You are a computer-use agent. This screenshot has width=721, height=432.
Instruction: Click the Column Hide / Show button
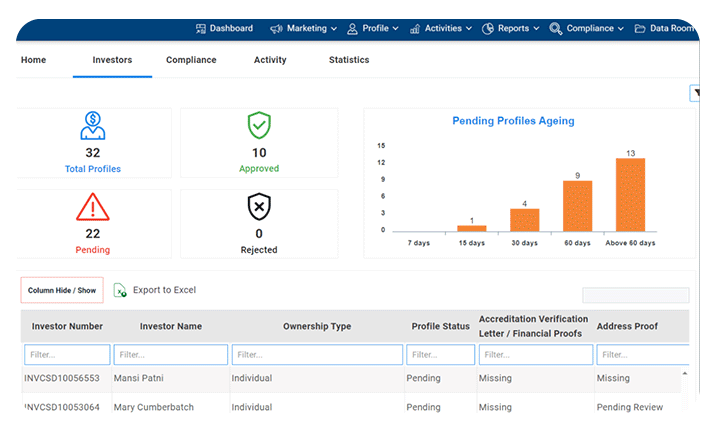[62, 290]
